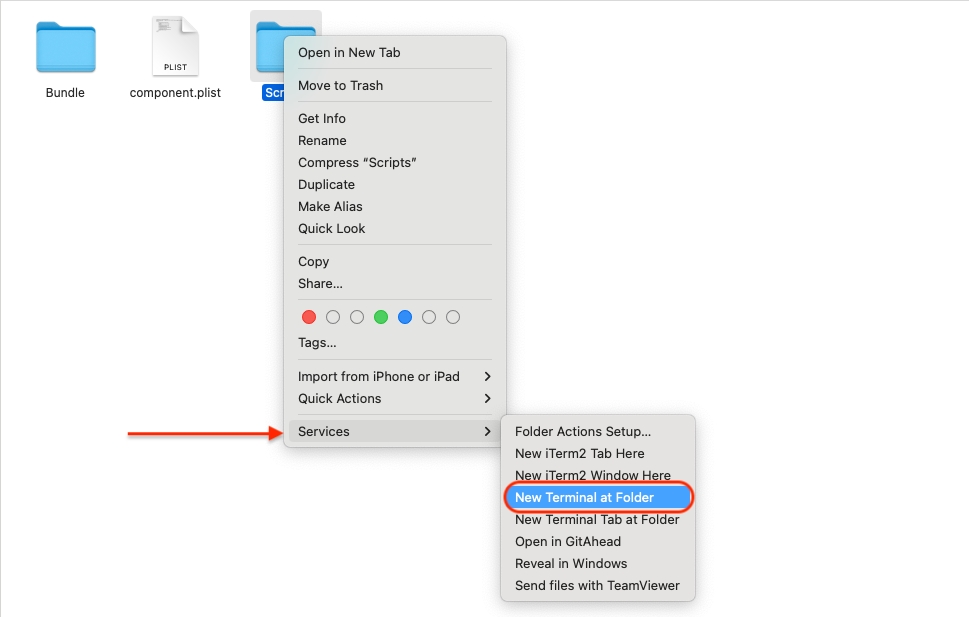Select Move to Trash
Image resolution: width=969 pixels, height=617 pixels.
[x=340, y=86]
